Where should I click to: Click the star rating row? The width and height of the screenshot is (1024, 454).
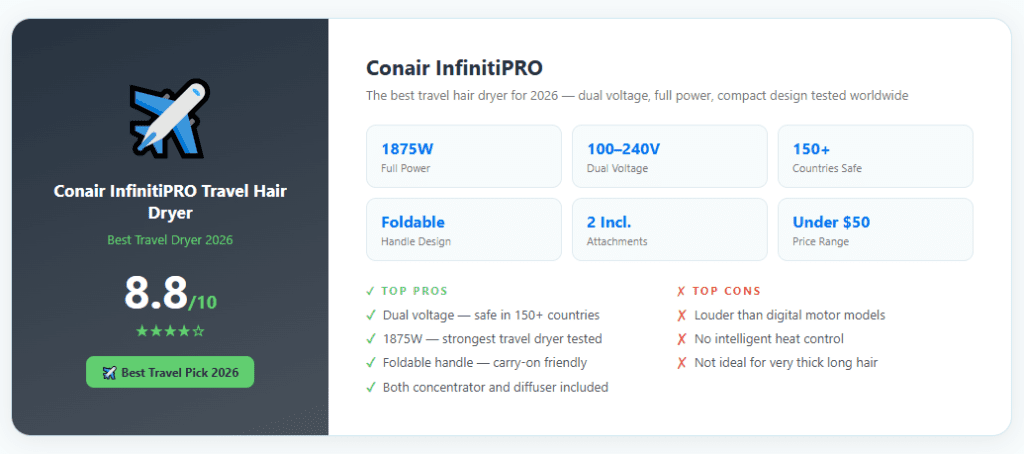[x=170, y=331]
